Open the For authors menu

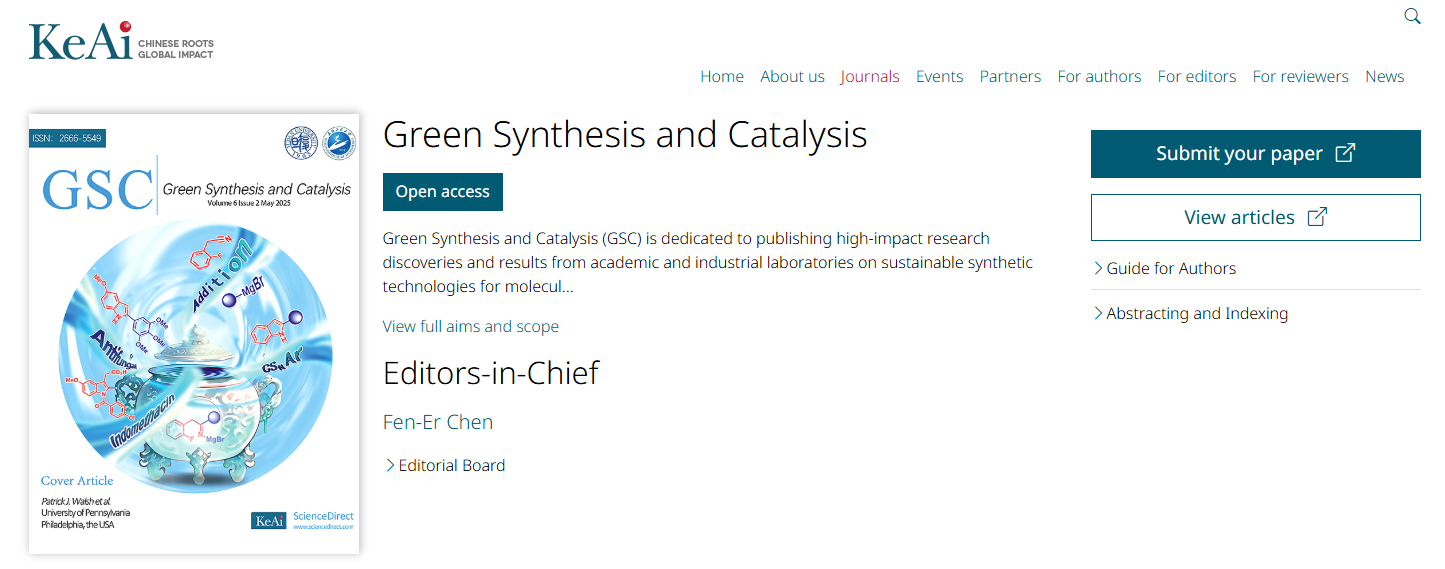[x=1099, y=76]
